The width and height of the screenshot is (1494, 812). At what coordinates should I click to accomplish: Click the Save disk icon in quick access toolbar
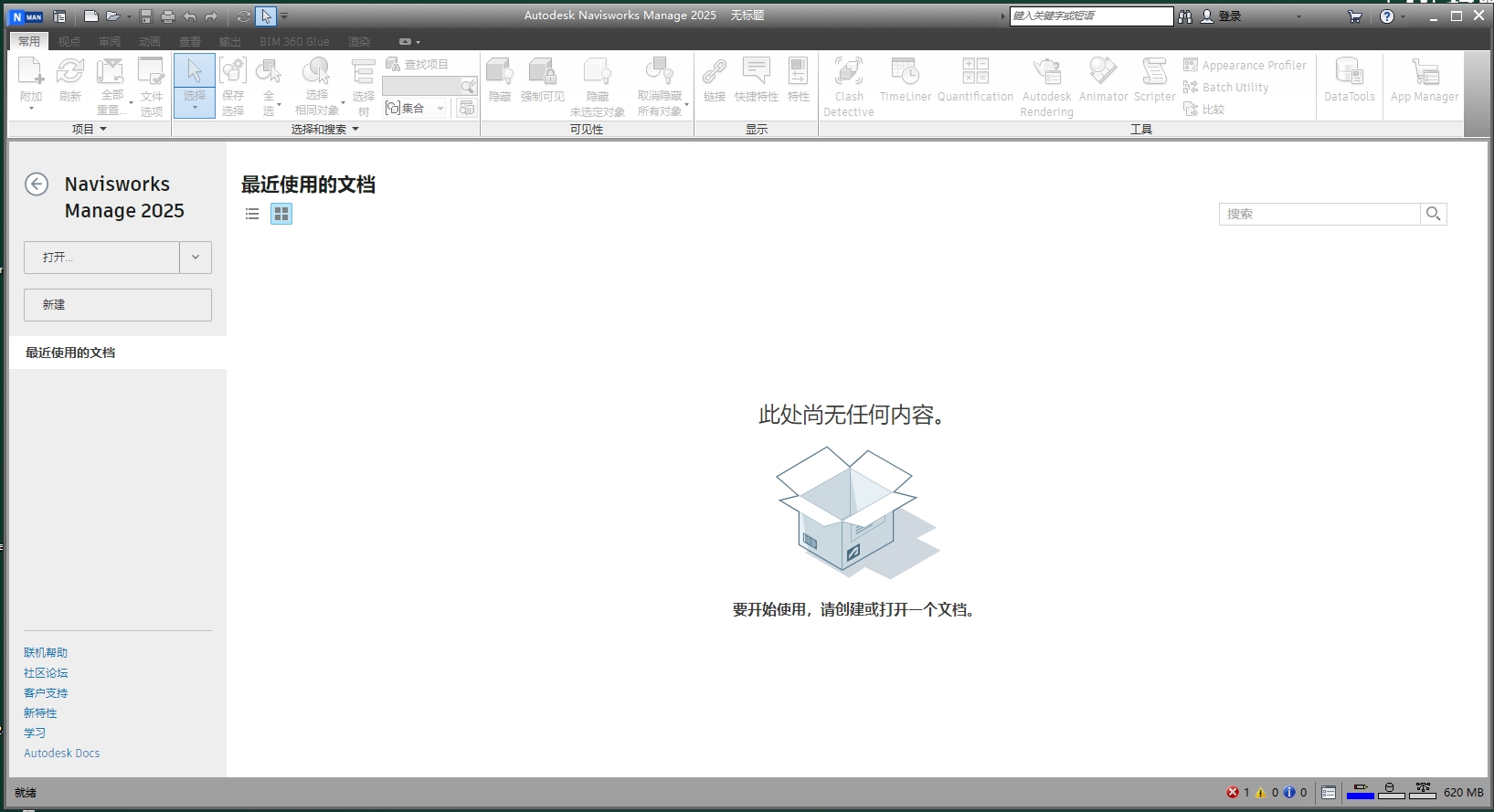pos(145,16)
